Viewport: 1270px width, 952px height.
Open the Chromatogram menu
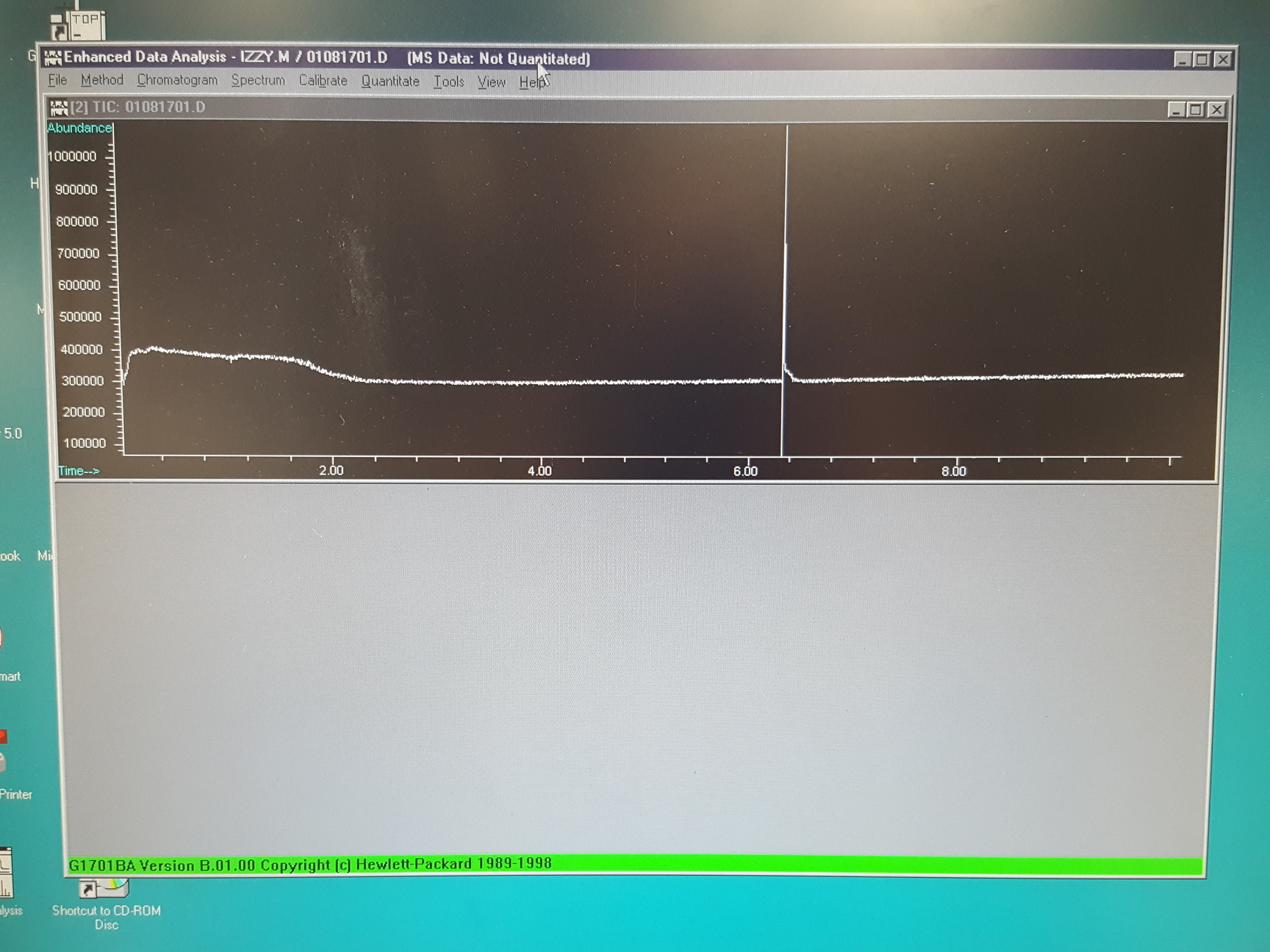coord(177,80)
